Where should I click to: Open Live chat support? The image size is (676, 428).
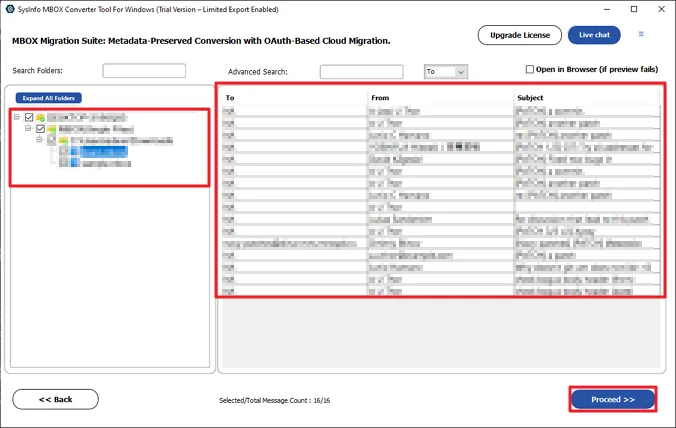pos(594,35)
